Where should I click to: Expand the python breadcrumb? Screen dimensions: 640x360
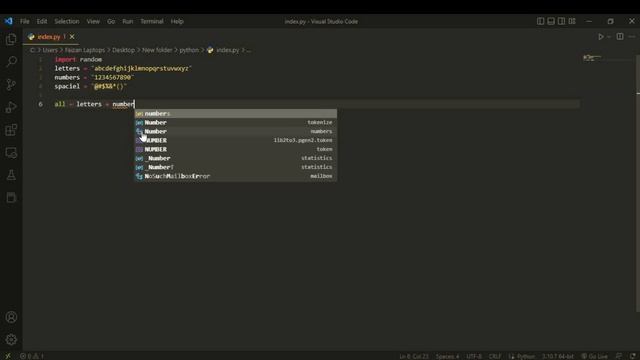(x=189, y=50)
